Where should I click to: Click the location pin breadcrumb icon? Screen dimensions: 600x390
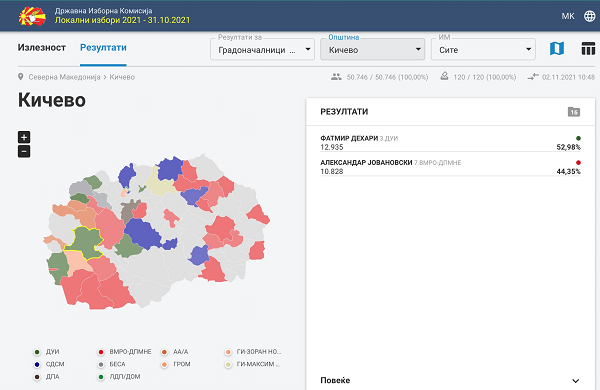[x=21, y=77]
